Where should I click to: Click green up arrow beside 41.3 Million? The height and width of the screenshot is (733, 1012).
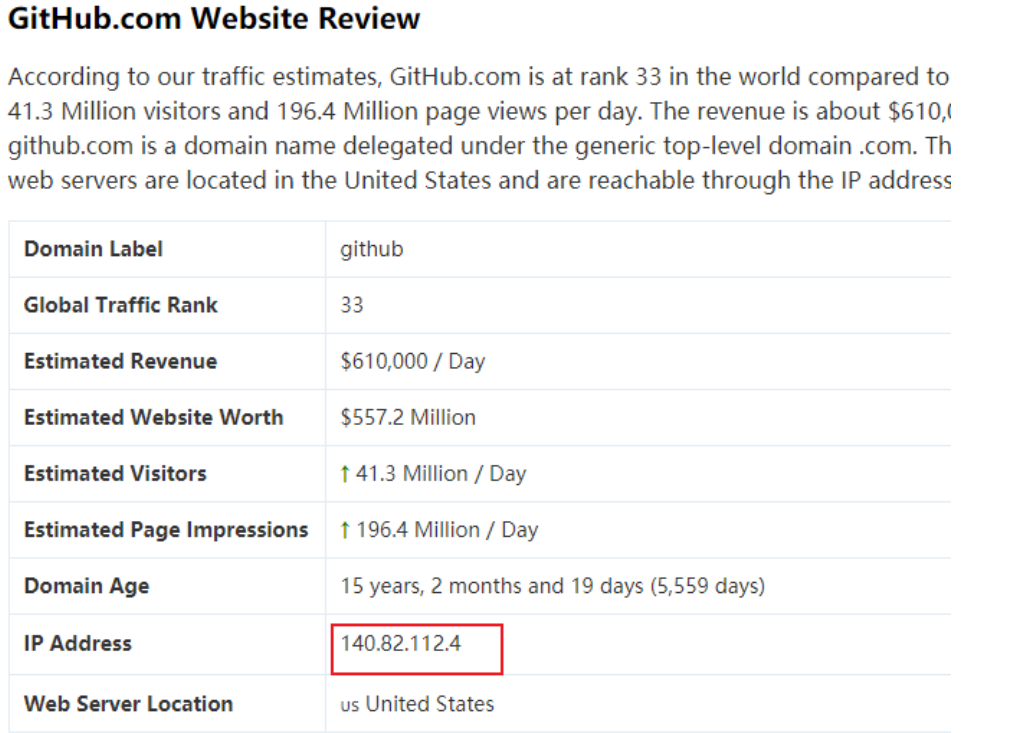pos(345,474)
